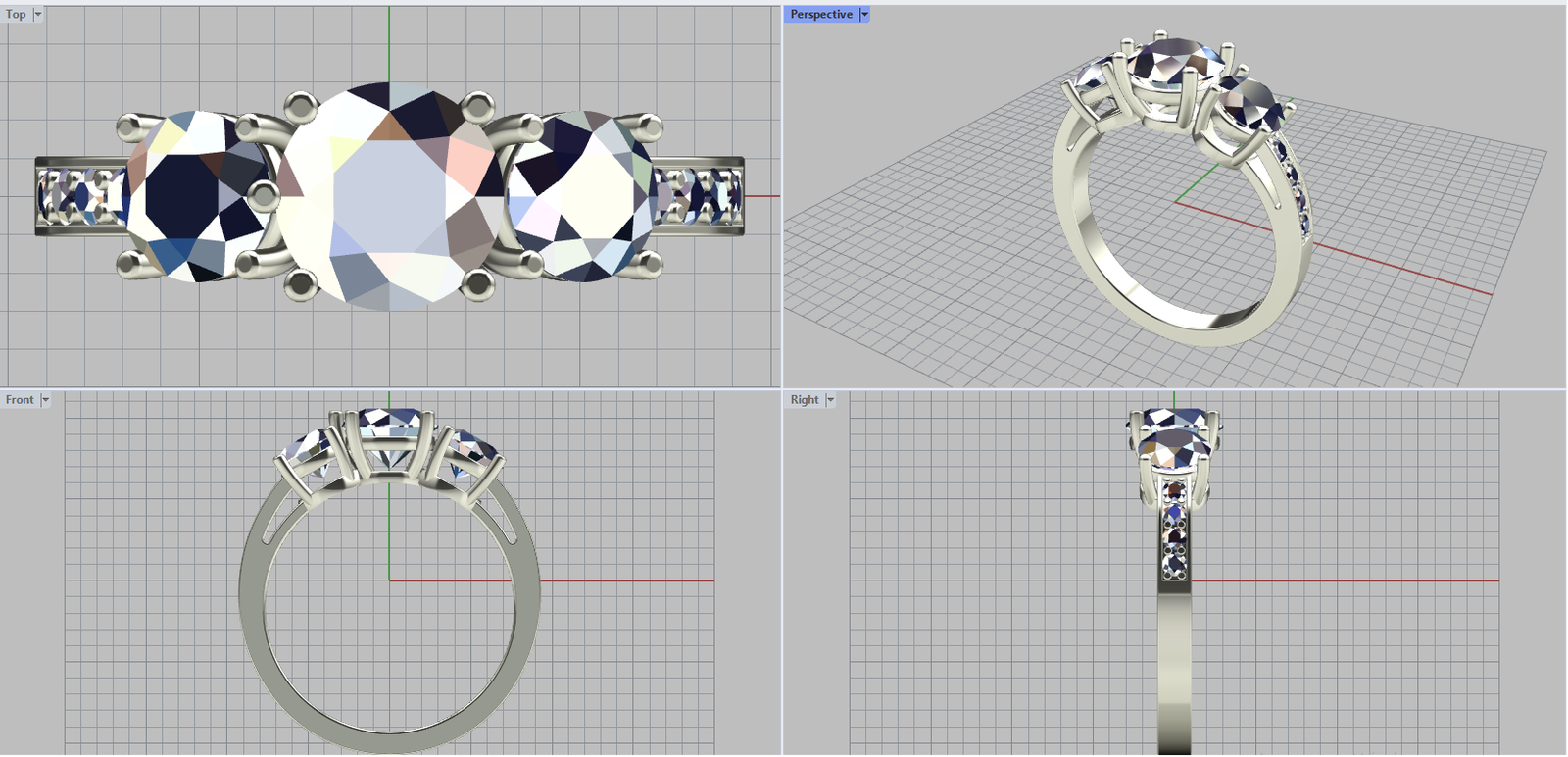The image size is (1568, 757).
Task: Expand the Right viewport menu arrow
Action: pyautogui.click(x=830, y=400)
